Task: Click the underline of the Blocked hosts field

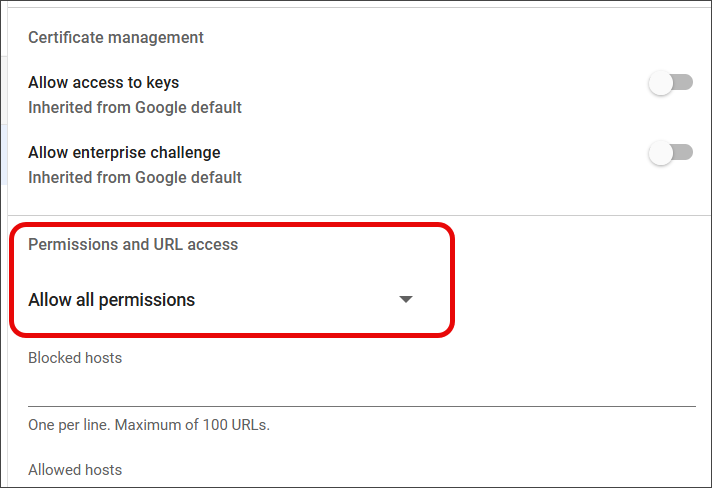Action: [360, 406]
